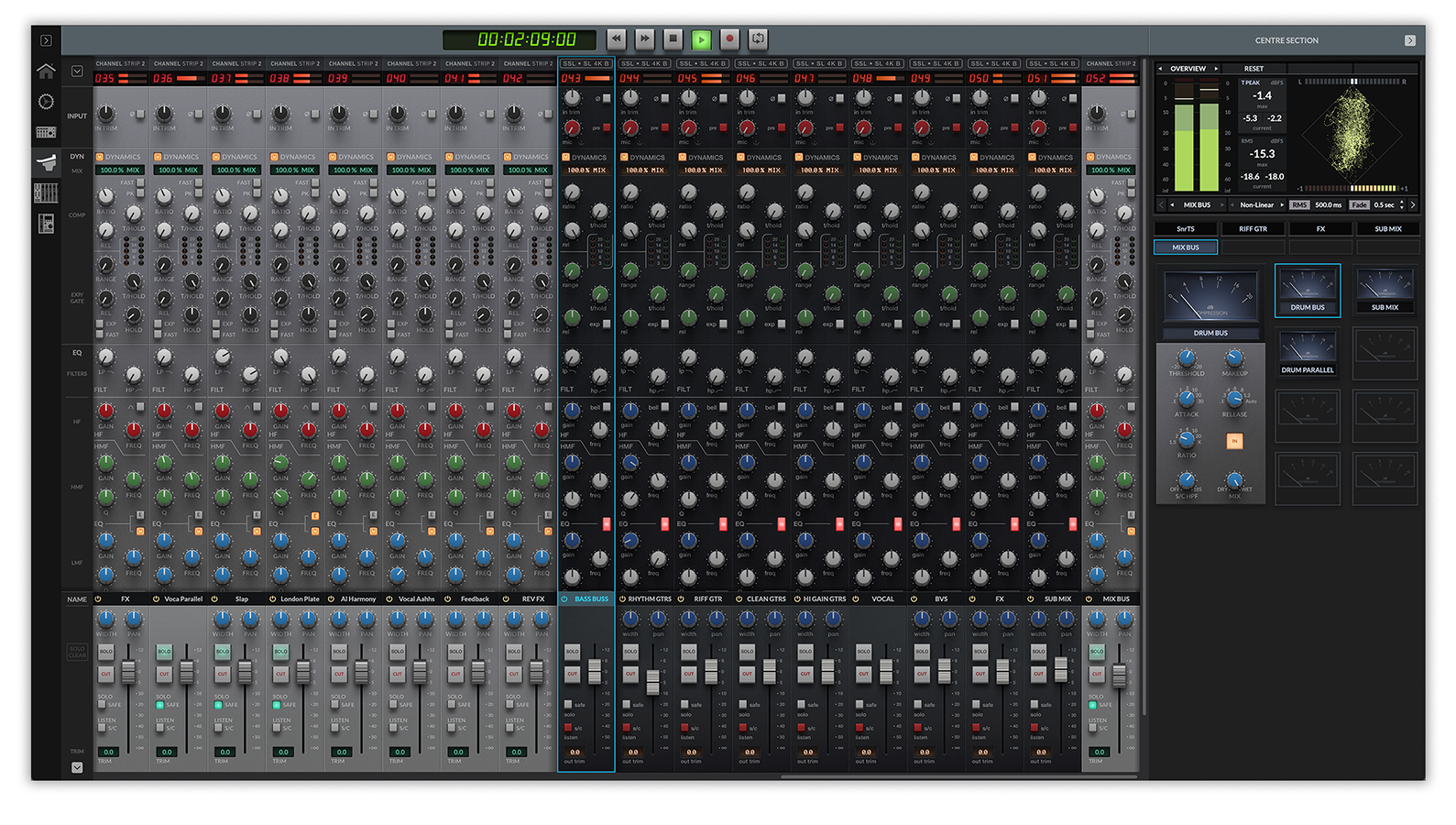Viewport: 1456px width, 825px height.
Task: Click the FX channel fader handle
Action: (128, 672)
